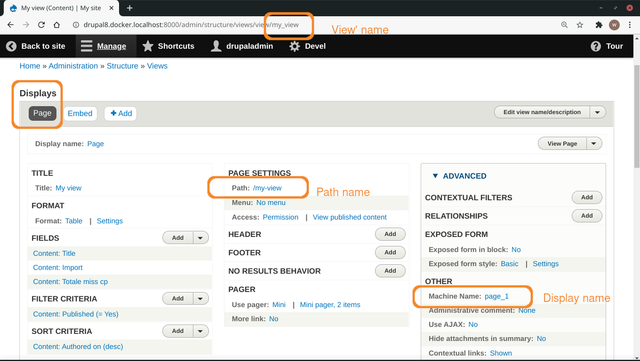Add a No Results Behavior item

click(390, 270)
